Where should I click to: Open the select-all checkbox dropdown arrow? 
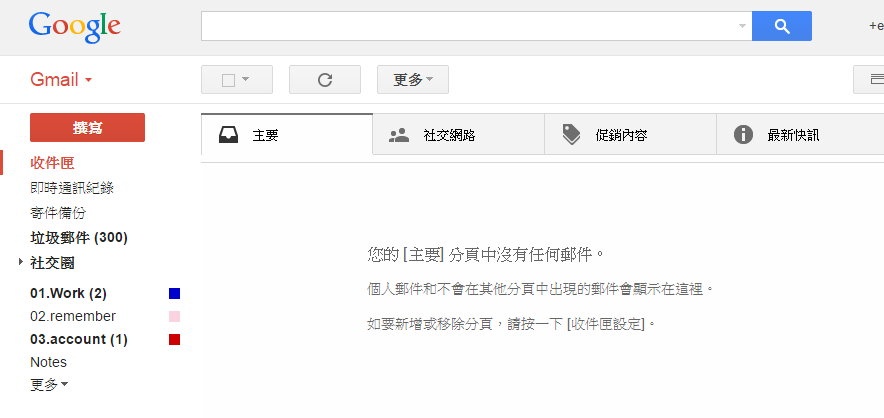click(x=245, y=80)
